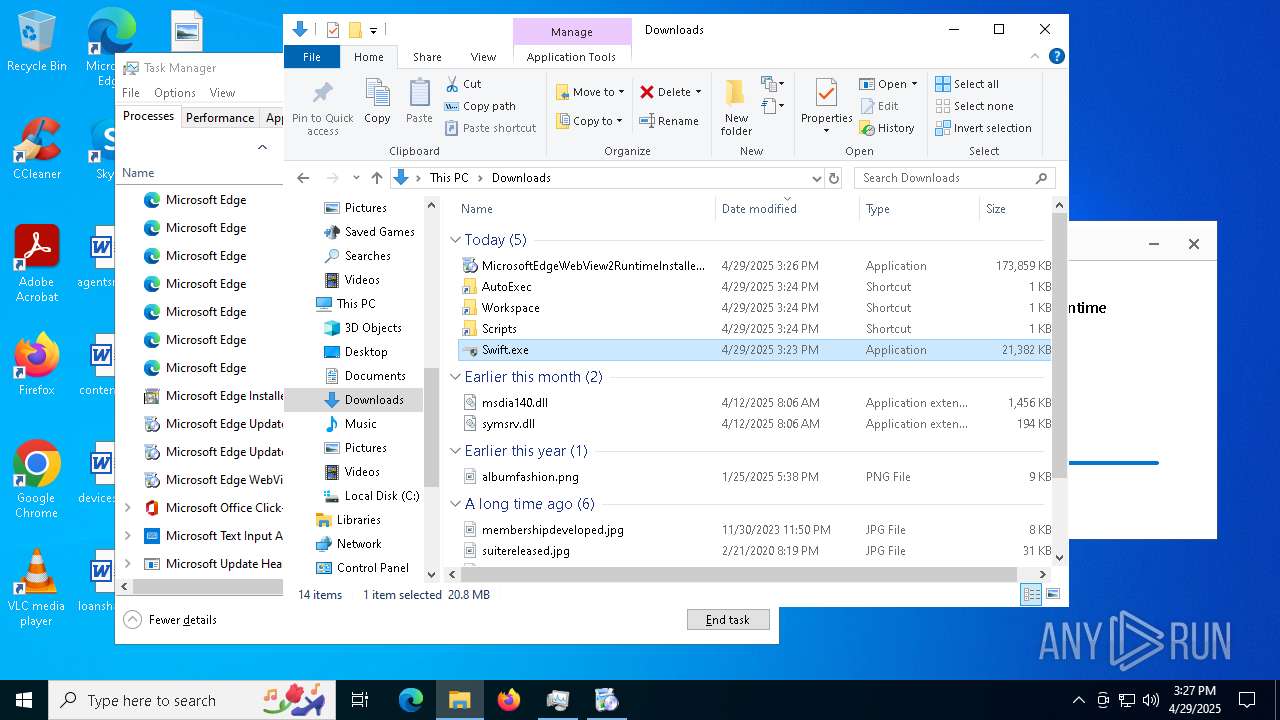
Task: Click Select all in the Select group
Action: pyautogui.click(x=967, y=84)
